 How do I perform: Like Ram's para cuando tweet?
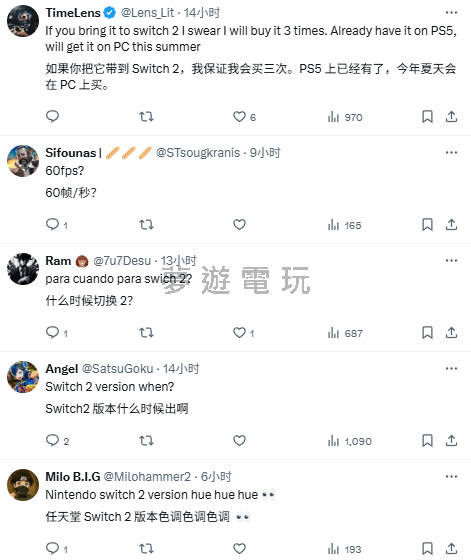pos(244,333)
